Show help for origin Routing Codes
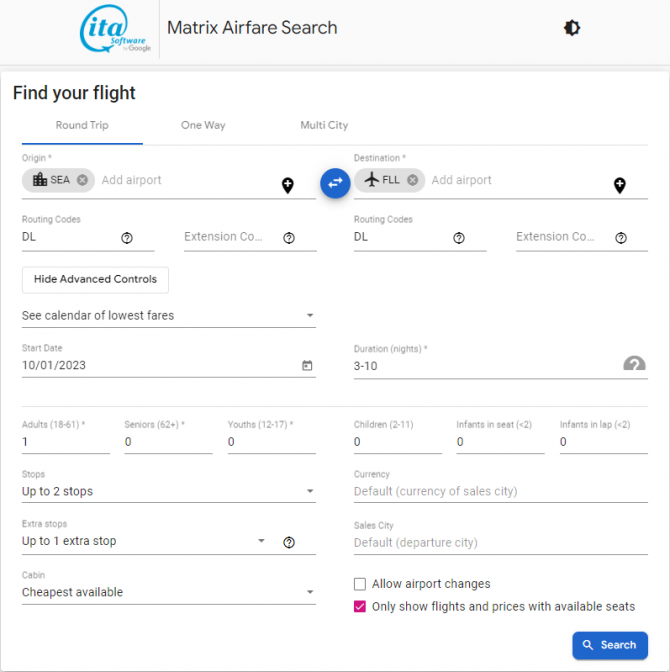Viewport: 670px width, 672px height. point(127,238)
